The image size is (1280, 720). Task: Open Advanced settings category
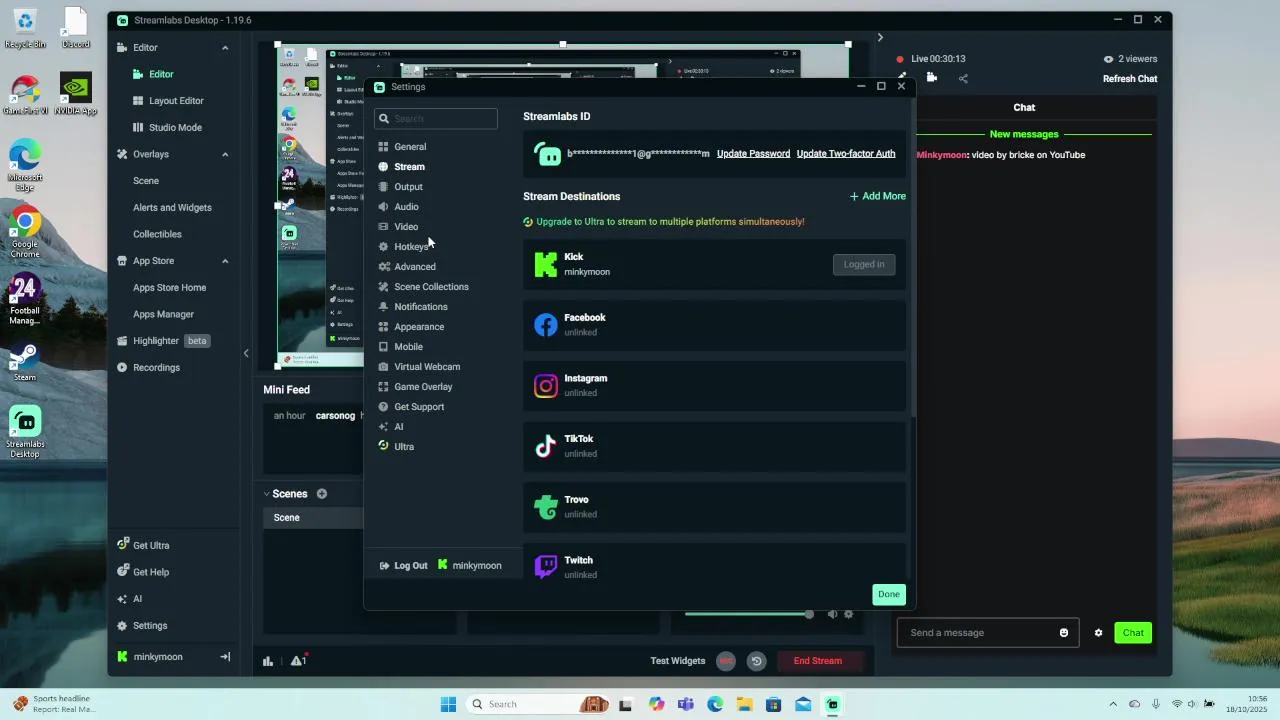coord(414,267)
